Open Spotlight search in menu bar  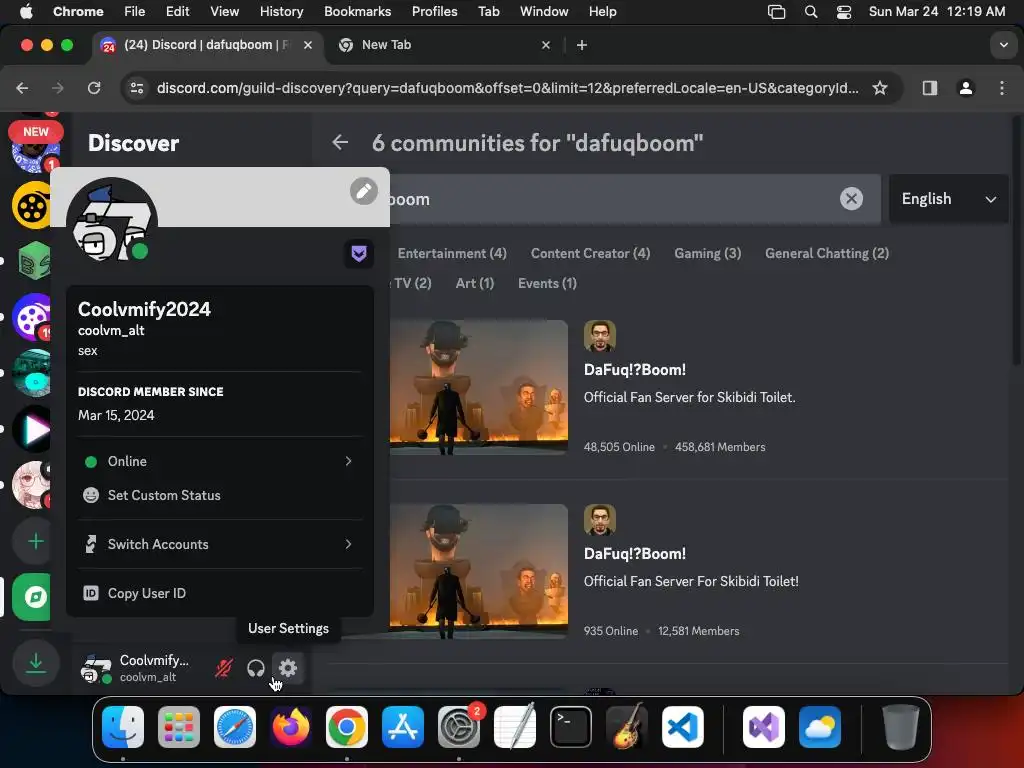[810, 12]
